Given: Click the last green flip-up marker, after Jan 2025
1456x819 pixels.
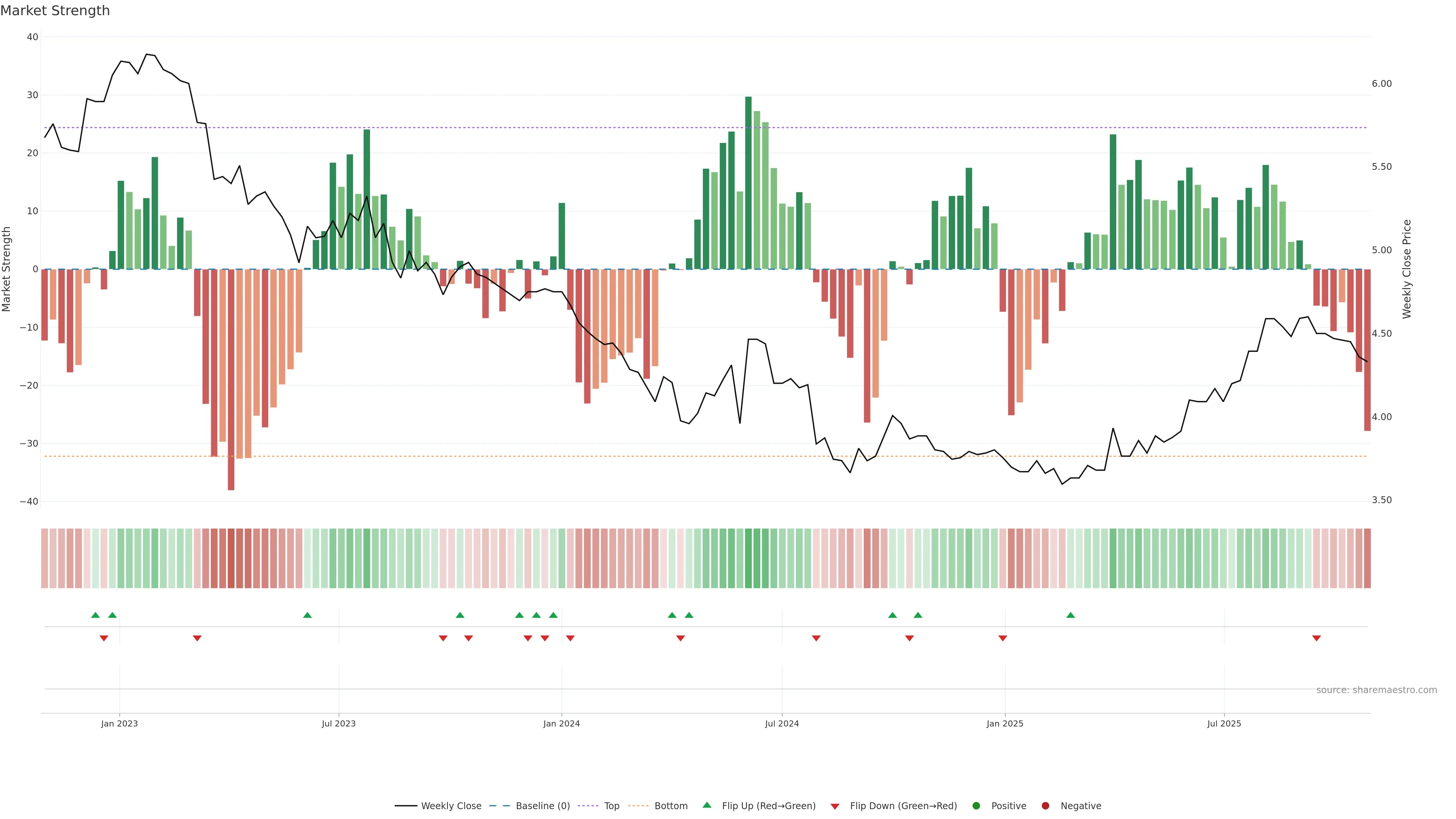Looking at the screenshot, I should [1070, 615].
